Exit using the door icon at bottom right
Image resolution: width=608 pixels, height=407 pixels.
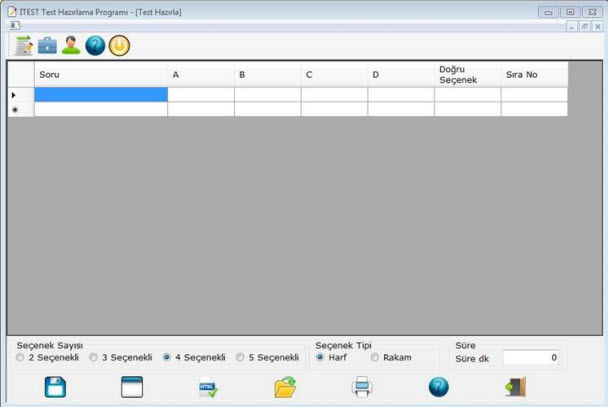[515, 387]
